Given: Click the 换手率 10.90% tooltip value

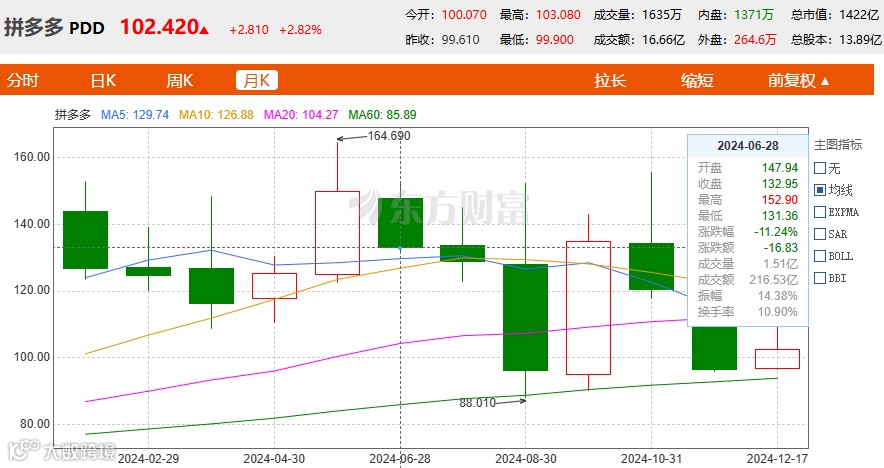Looking at the screenshot, I should (777, 312).
